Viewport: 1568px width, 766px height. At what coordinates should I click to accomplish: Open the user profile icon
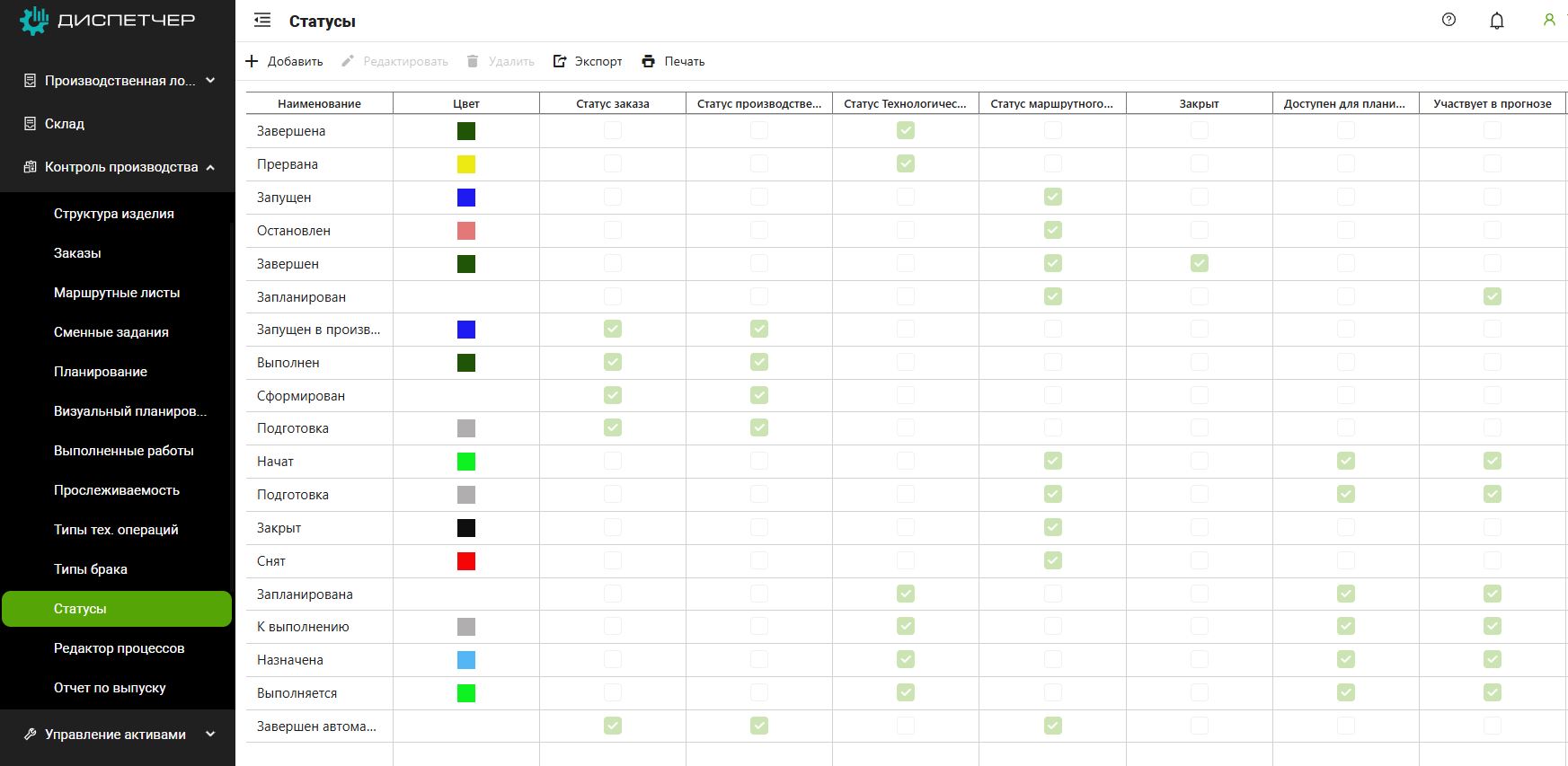pos(1549,20)
